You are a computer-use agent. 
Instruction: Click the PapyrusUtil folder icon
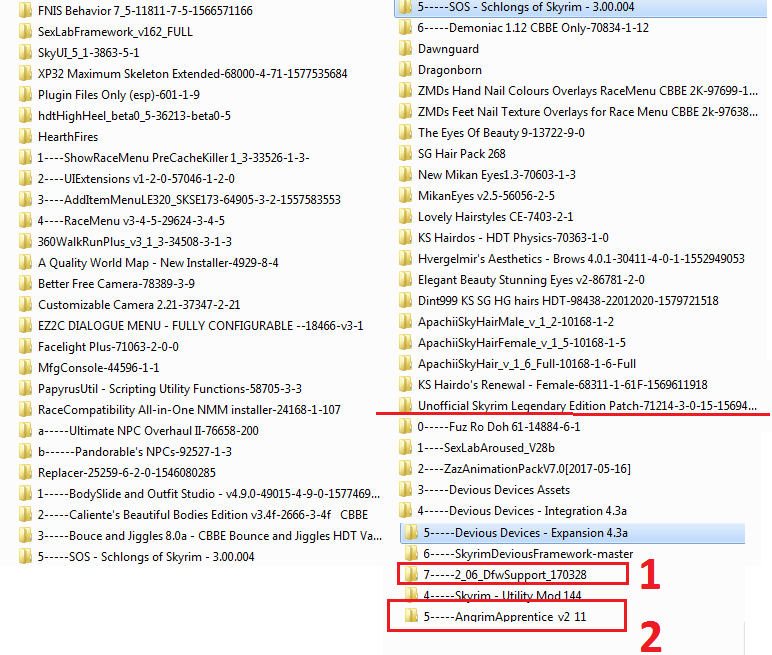[26, 389]
